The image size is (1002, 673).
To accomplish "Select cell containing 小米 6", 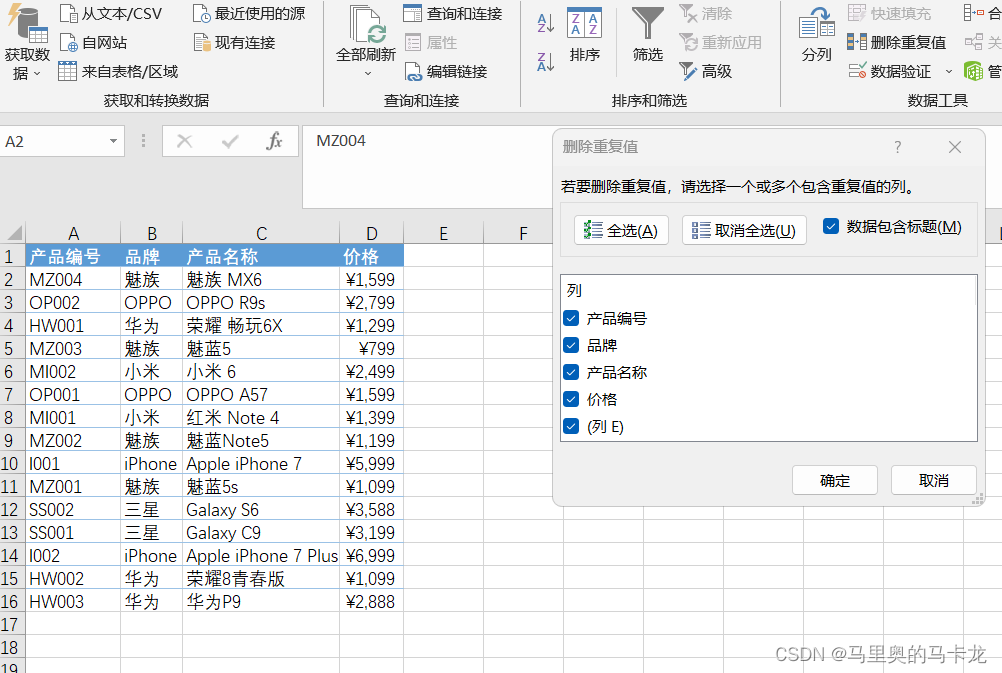I will click(261, 371).
